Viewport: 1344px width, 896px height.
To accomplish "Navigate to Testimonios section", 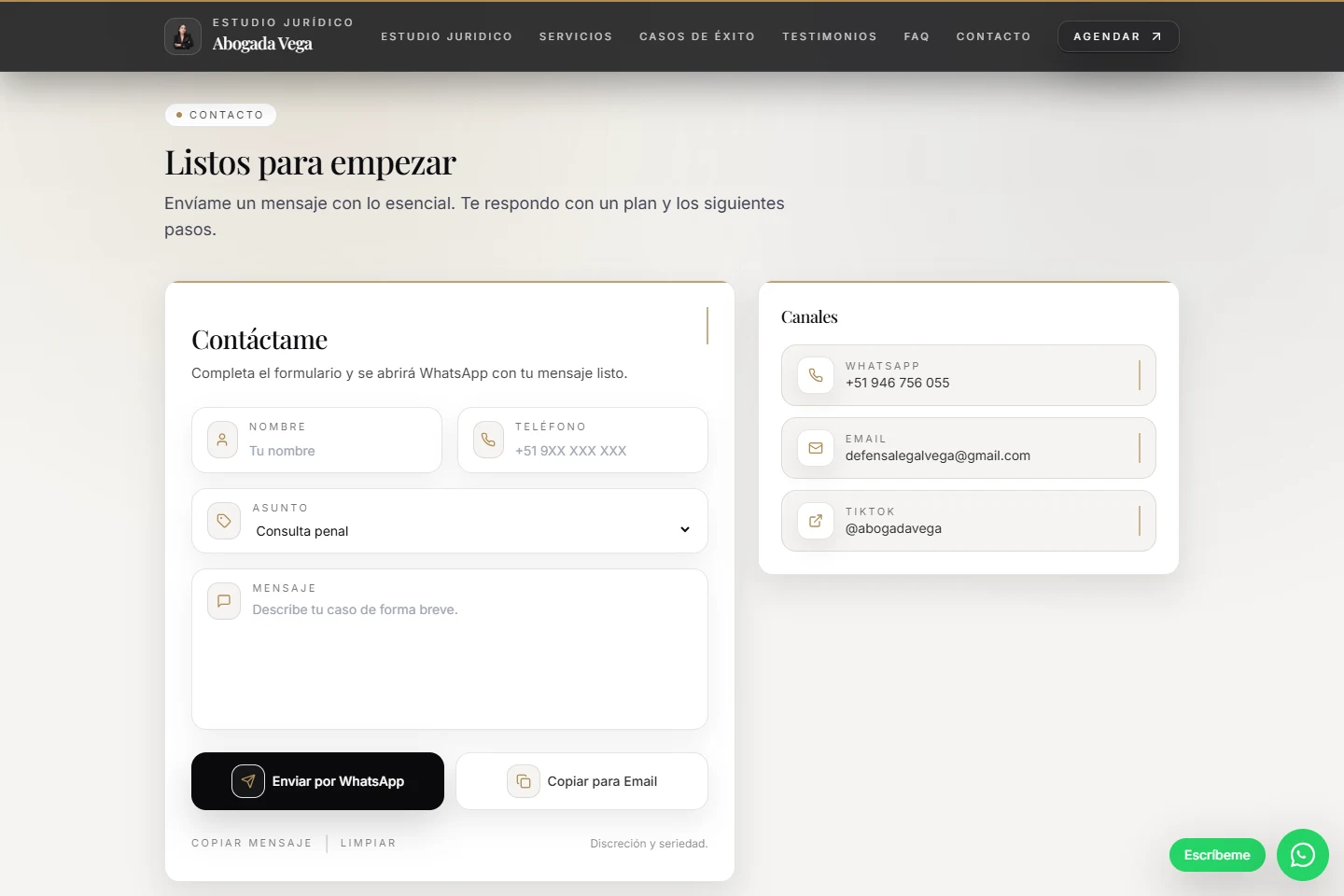I will point(830,36).
